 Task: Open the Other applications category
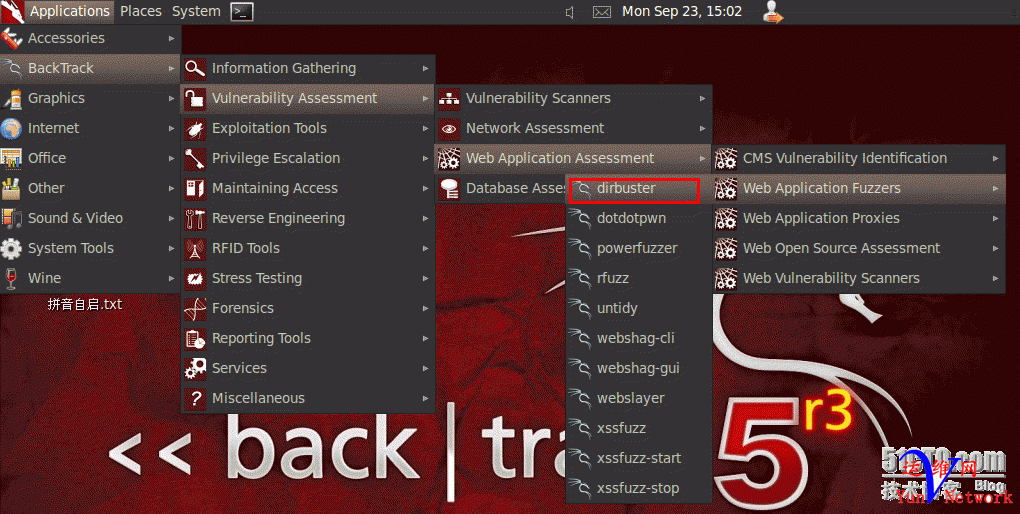[x=90, y=188]
